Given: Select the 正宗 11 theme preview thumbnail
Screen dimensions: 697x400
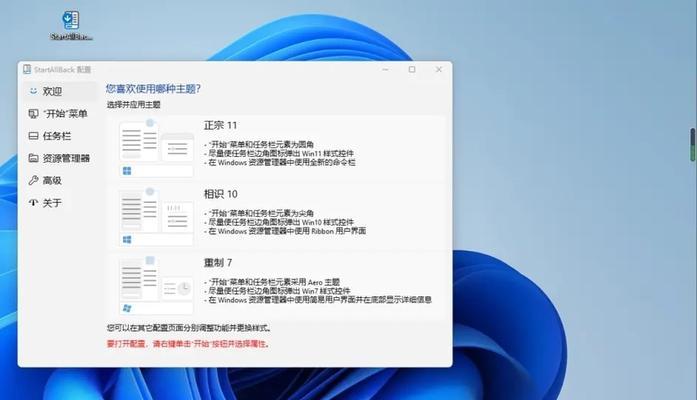Looking at the screenshot, I should [156, 148].
